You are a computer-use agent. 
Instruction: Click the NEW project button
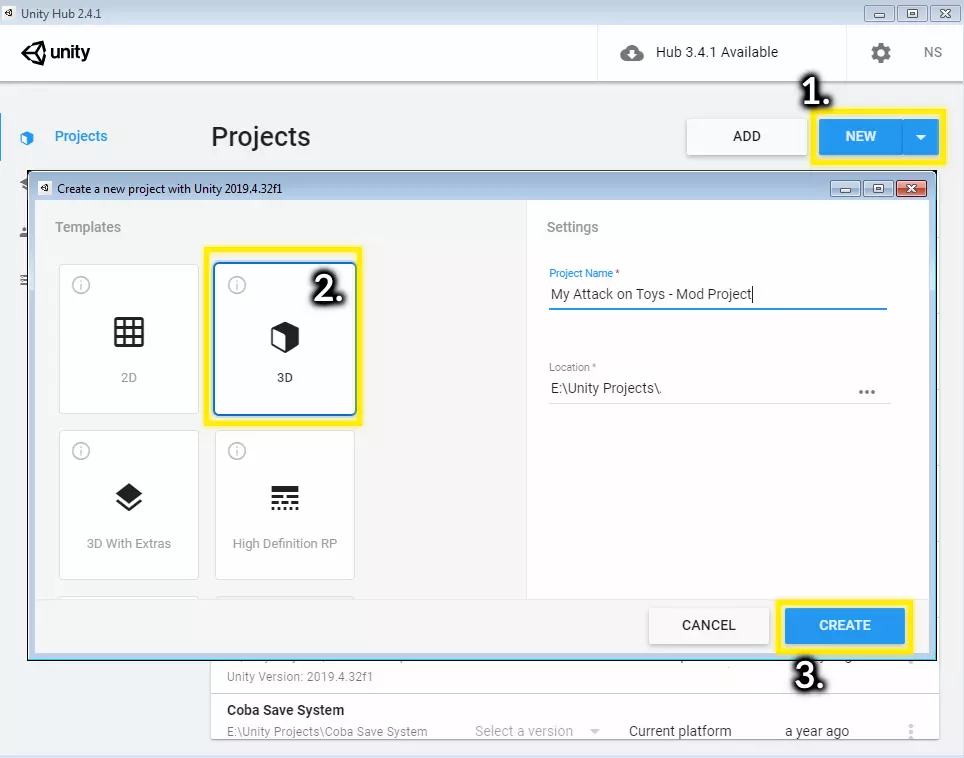(x=860, y=136)
